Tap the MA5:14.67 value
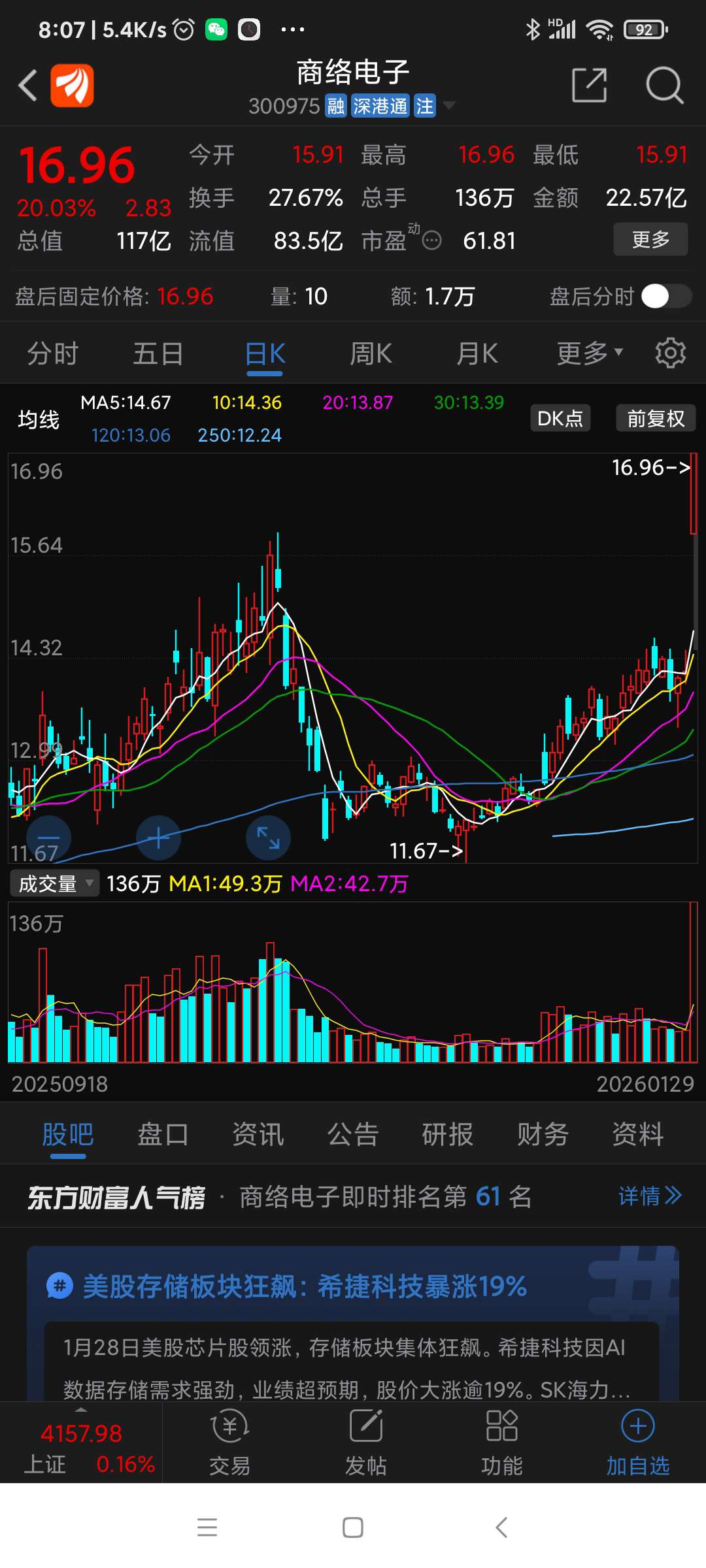Image resolution: width=706 pixels, height=1568 pixels. pos(126,402)
